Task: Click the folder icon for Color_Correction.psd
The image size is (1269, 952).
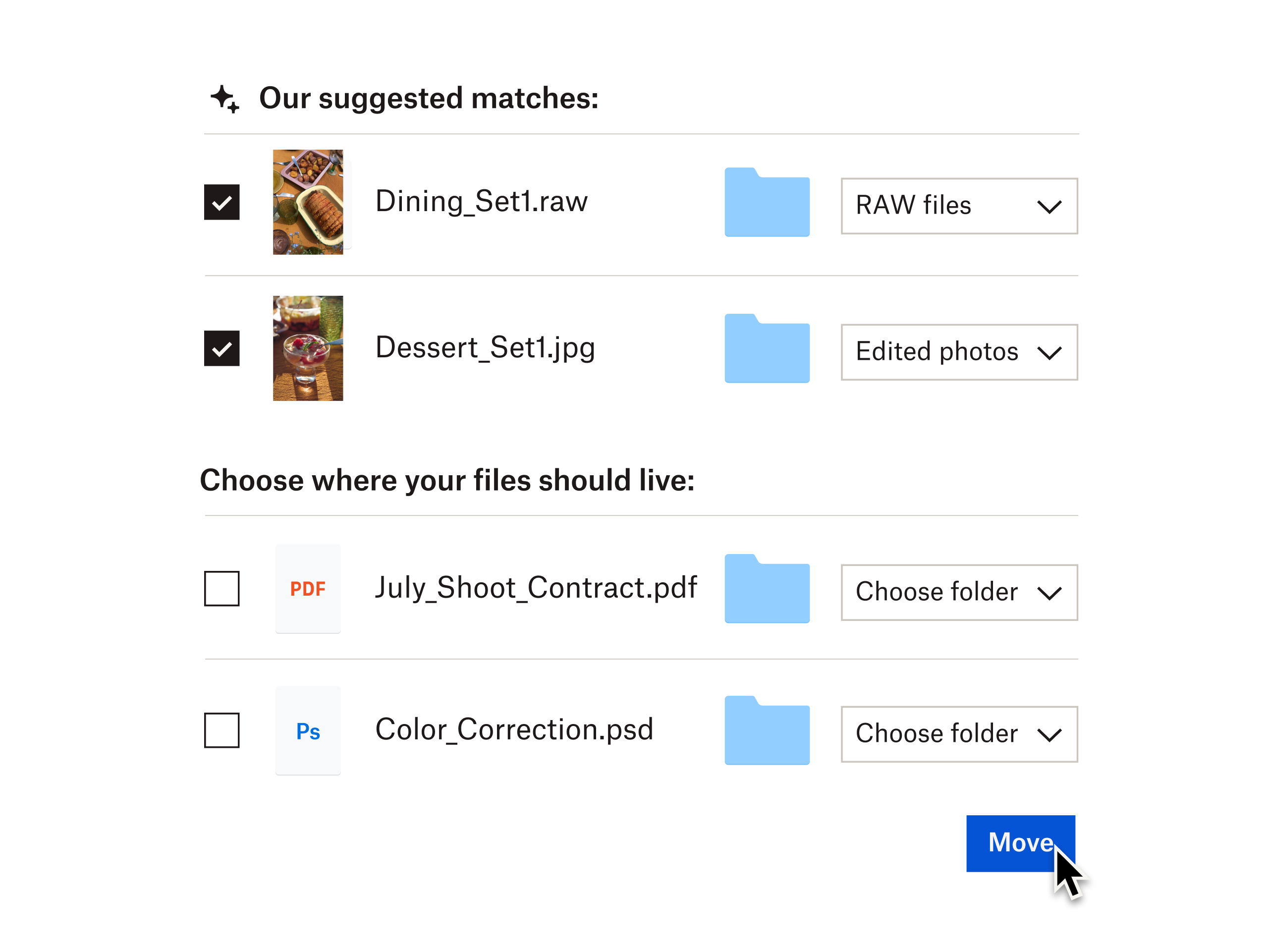Action: [766, 731]
